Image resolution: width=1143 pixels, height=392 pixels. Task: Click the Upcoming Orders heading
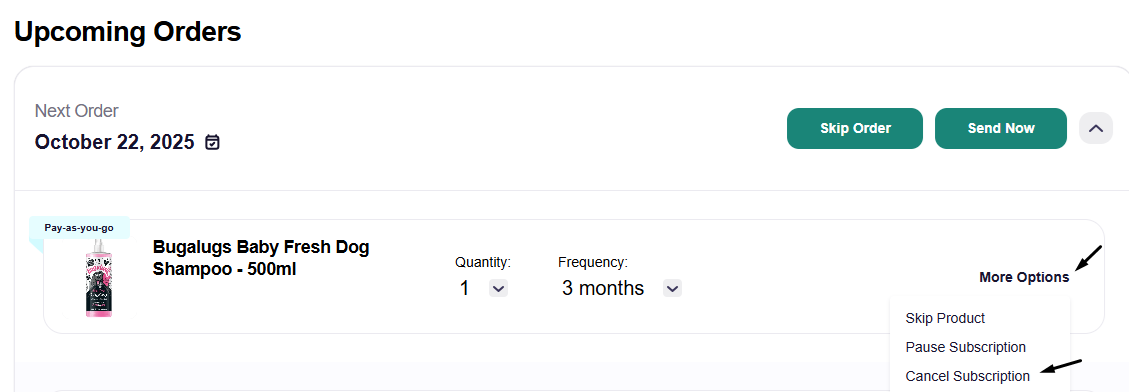pos(128,31)
